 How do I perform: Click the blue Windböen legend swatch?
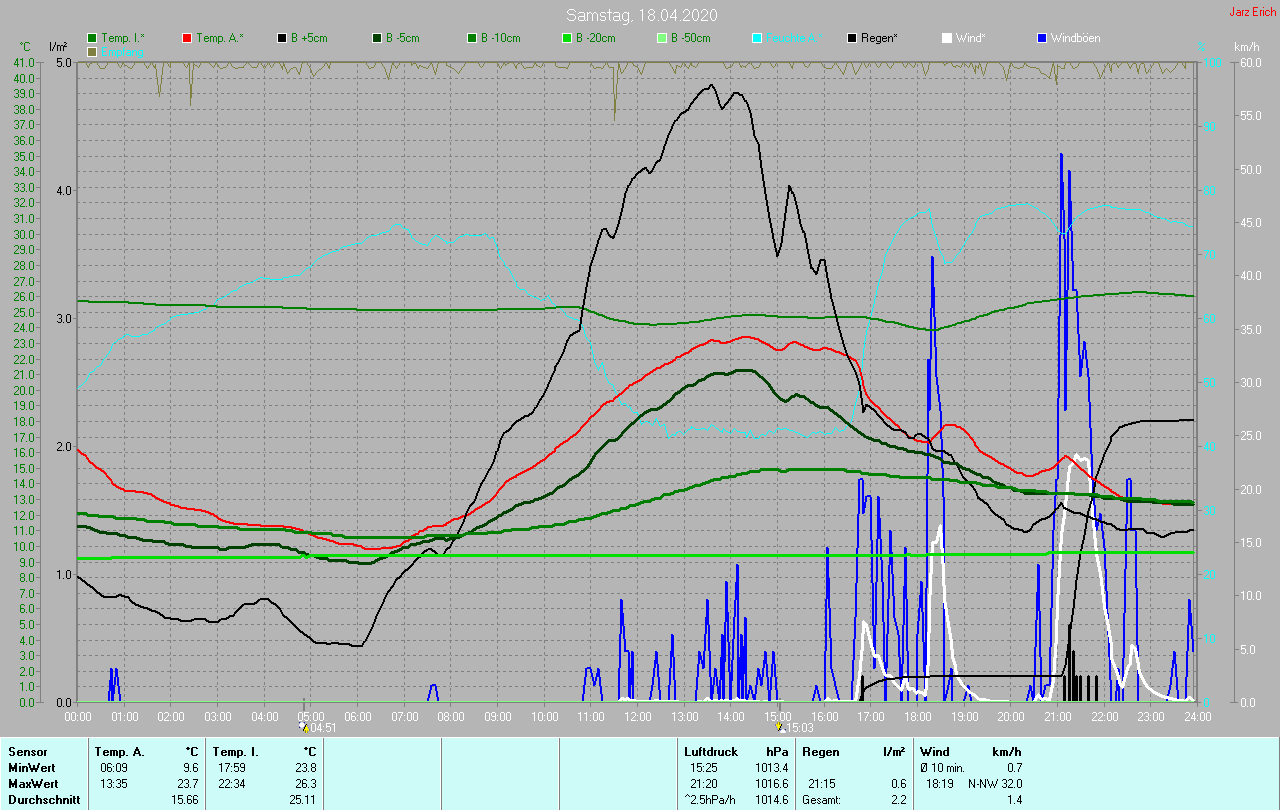point(1042,38)
